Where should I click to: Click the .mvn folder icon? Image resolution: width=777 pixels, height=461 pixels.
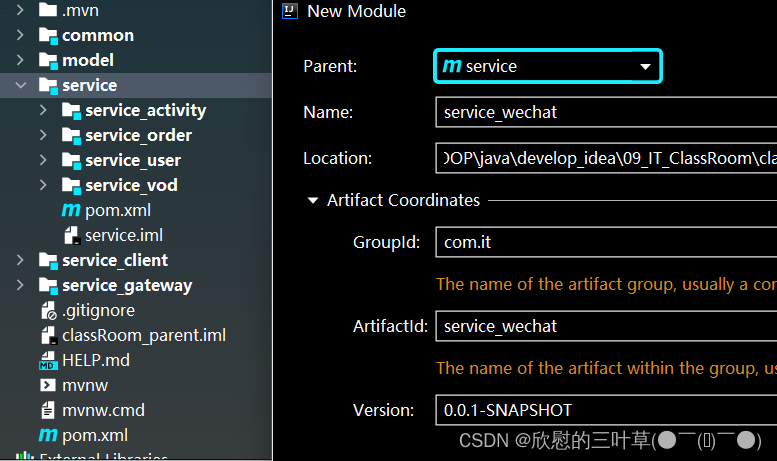pyautogui.click(x=48, y=9)
